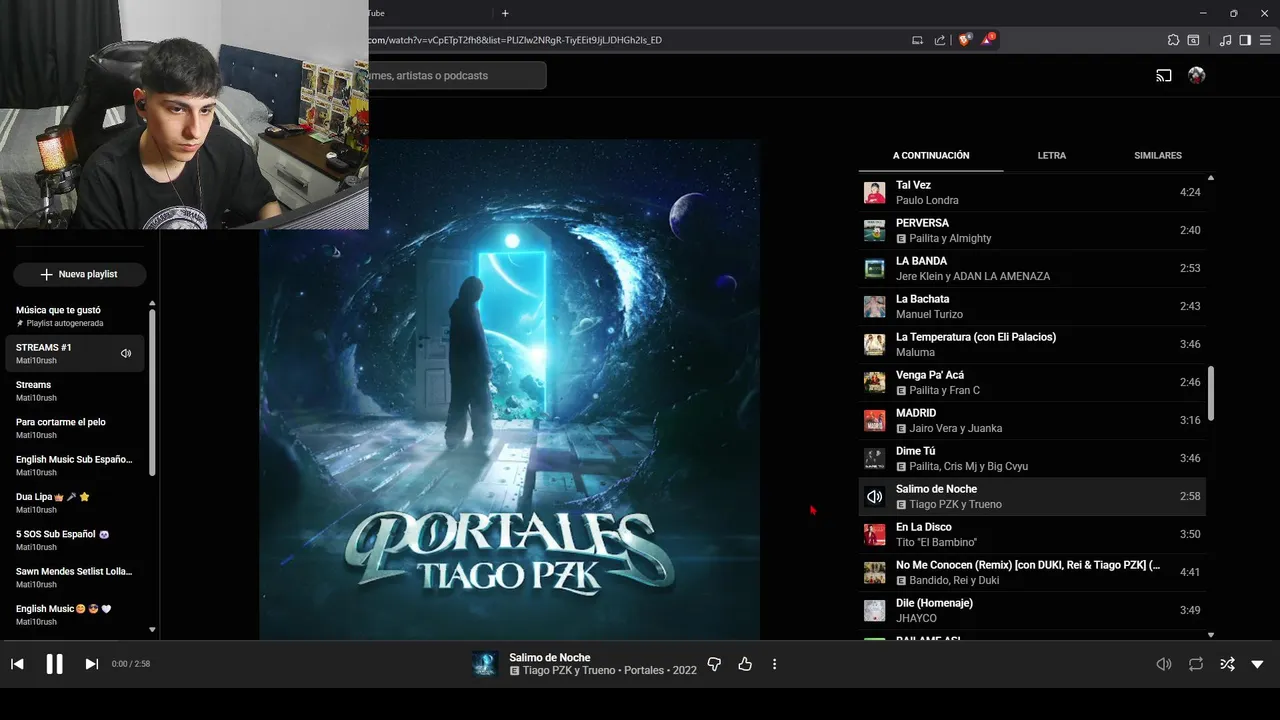The width and height of the screenshot is (1280, 720).
Task: Open Sawn Mendes Setlist playlist
Action: click(75, 577)
